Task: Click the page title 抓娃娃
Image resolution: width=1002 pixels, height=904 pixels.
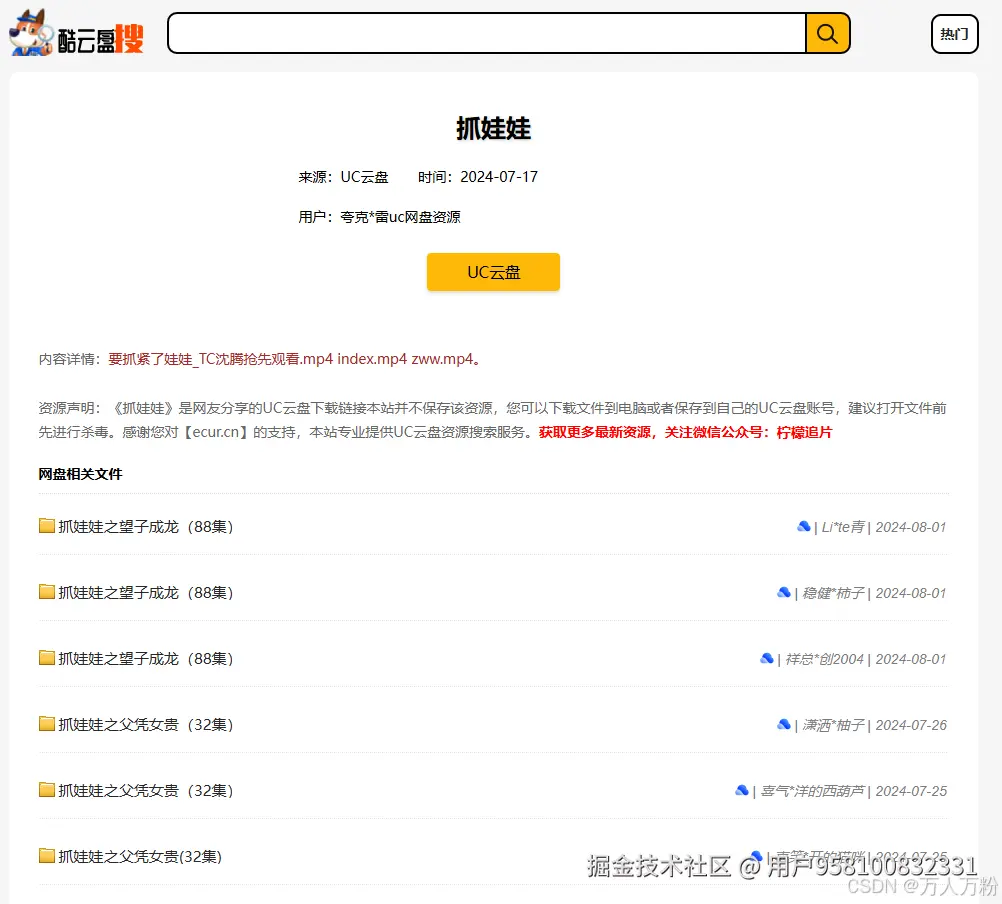Action: coord(493,128)
